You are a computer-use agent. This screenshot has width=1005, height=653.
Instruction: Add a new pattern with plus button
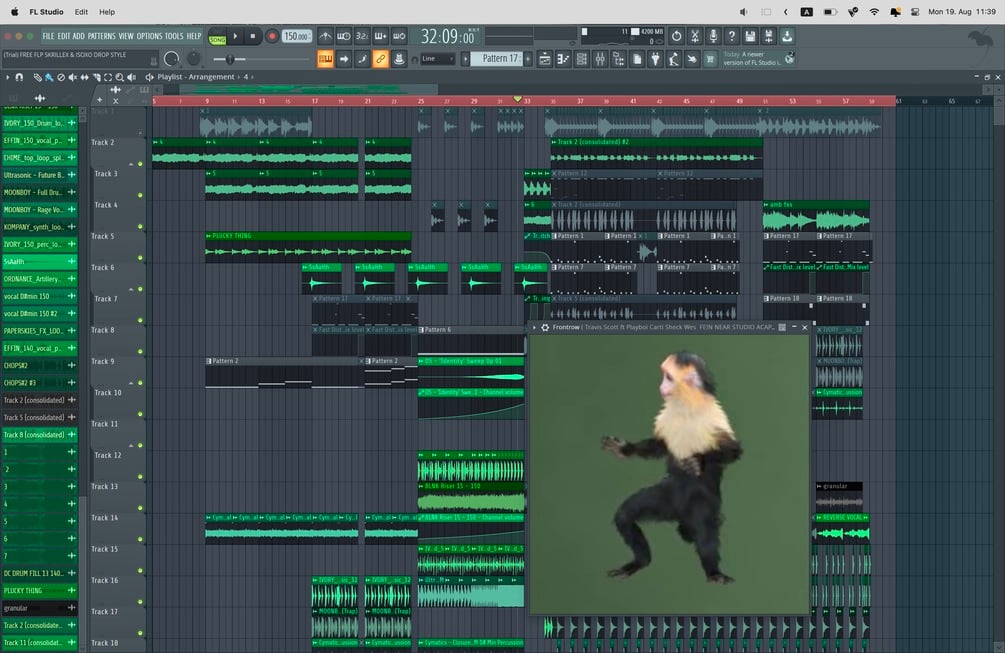pos(528,59)
